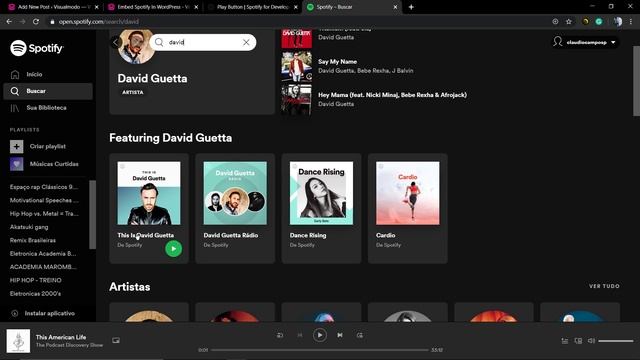Open David Guetta artist profile picture

(136, 47)
